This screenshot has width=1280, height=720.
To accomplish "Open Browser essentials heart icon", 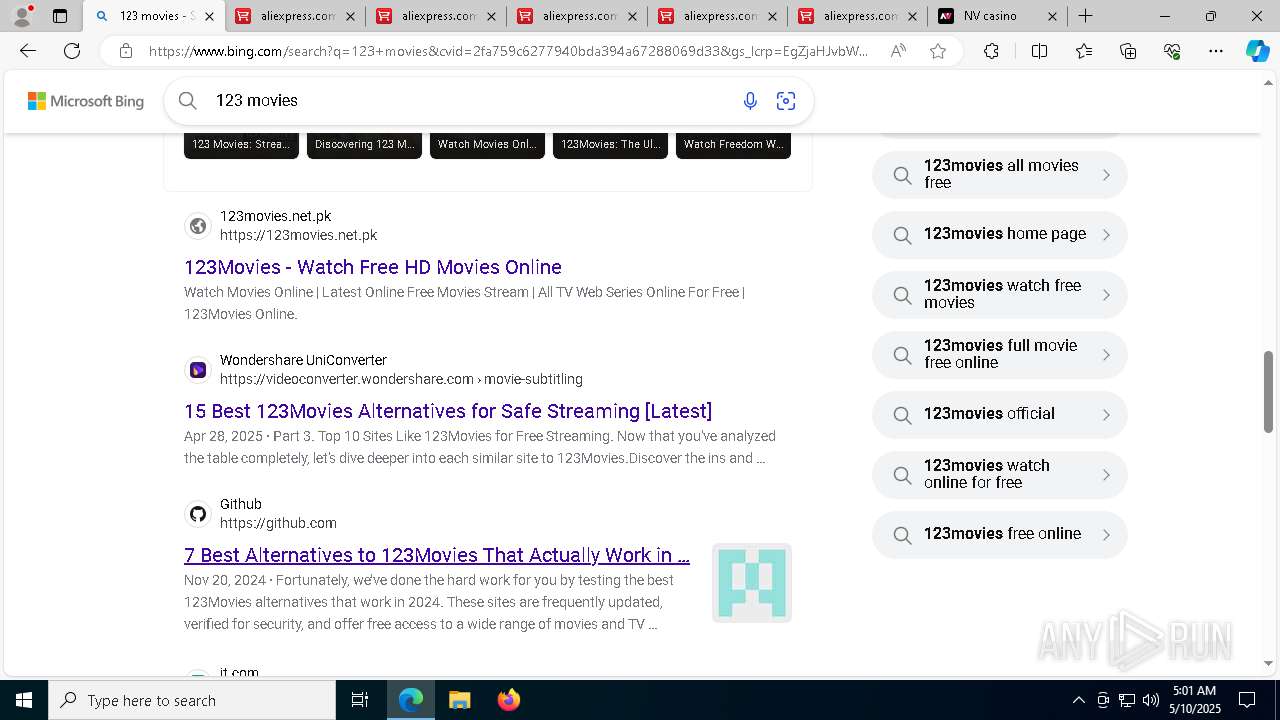I will point(1172,51).
